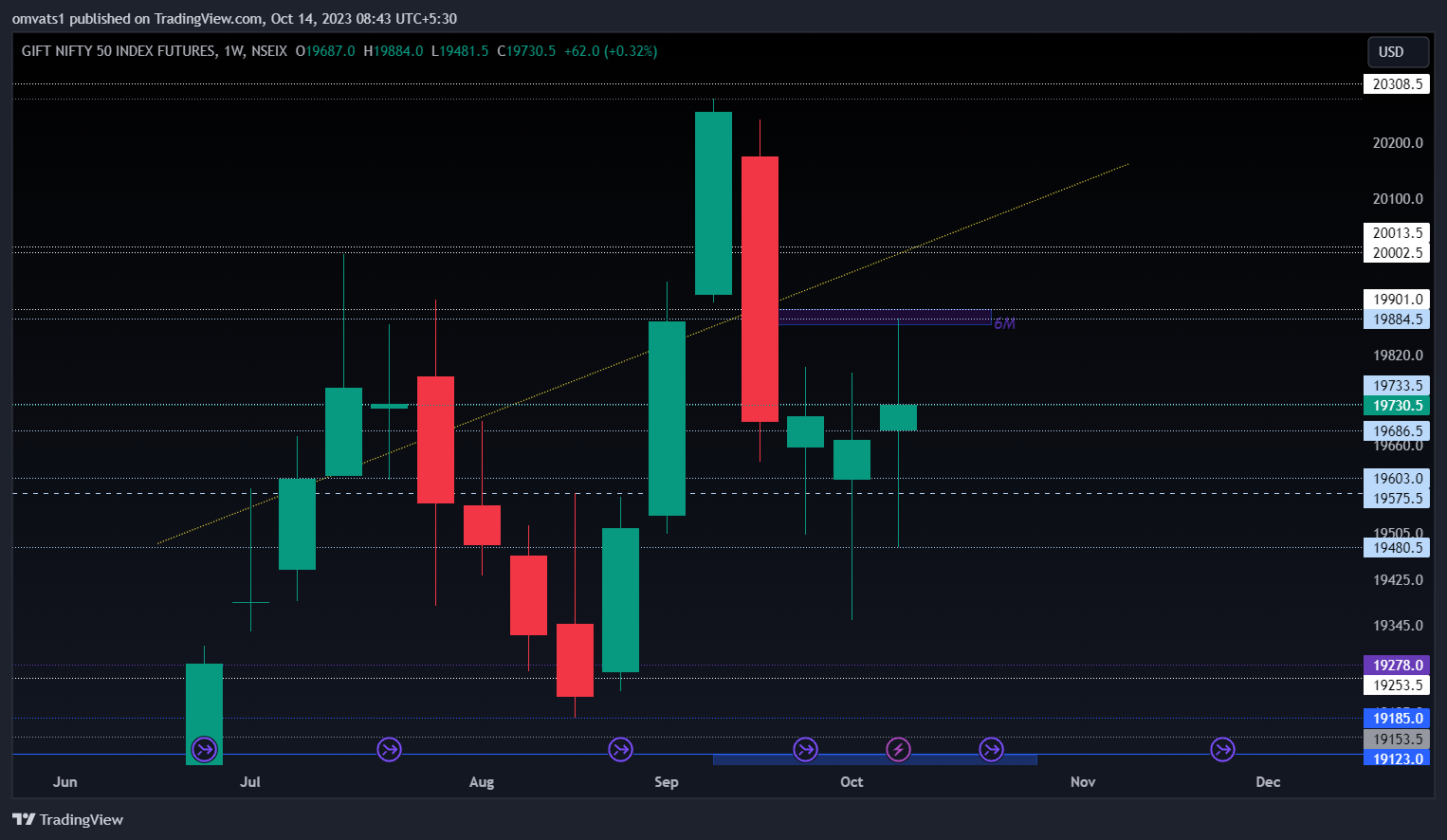Click the event marker between Jul and Aug

(389, 750)
